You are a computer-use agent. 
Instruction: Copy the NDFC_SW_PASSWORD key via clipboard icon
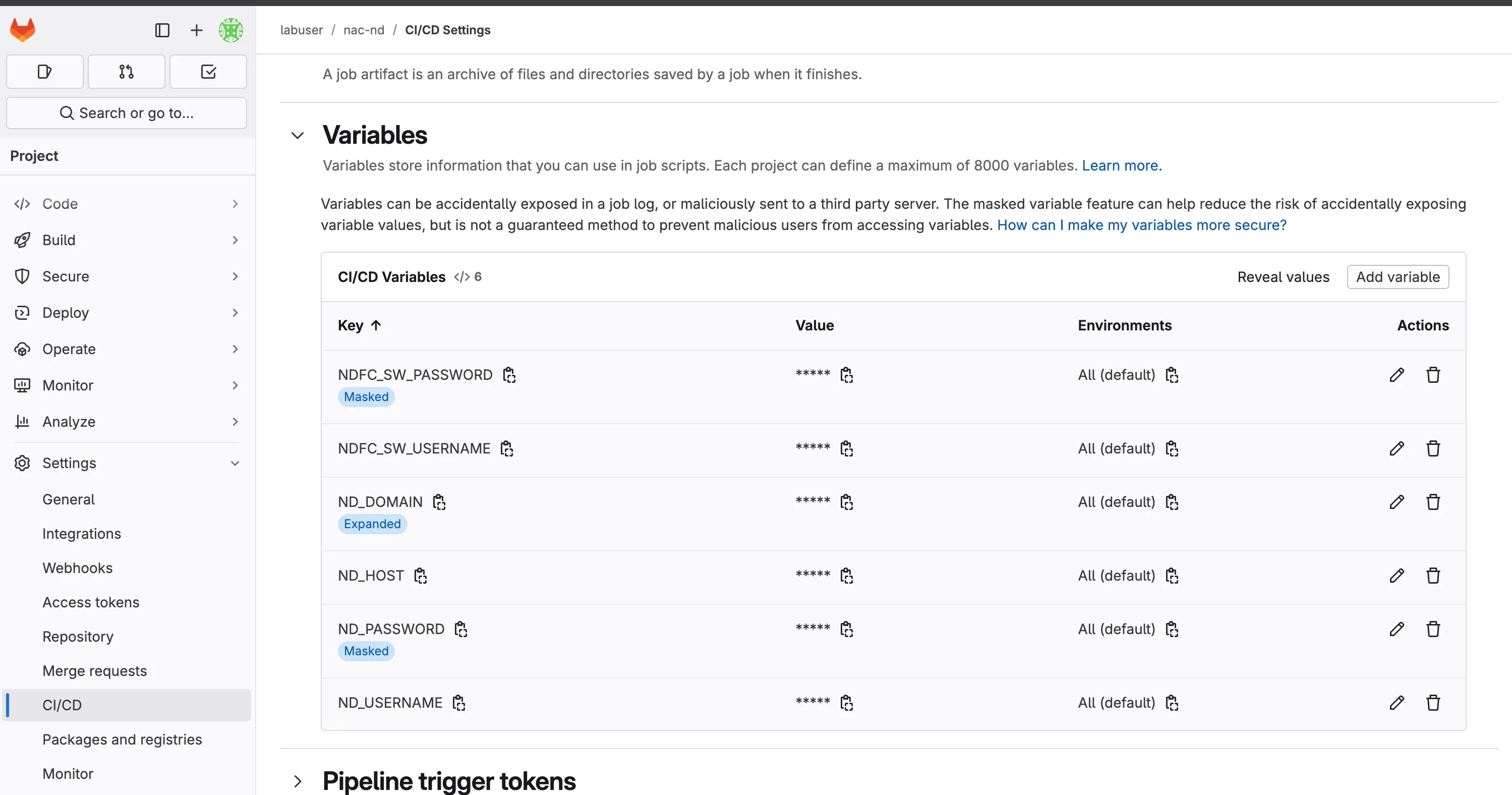point(508,375)
